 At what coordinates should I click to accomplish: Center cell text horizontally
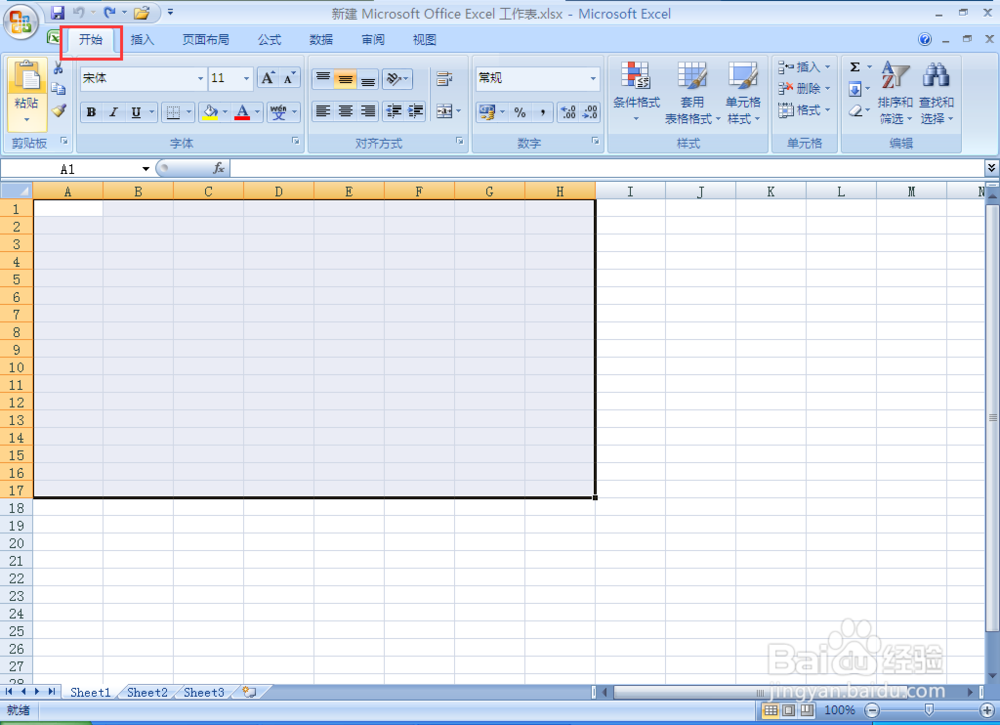tap(345, 112)
